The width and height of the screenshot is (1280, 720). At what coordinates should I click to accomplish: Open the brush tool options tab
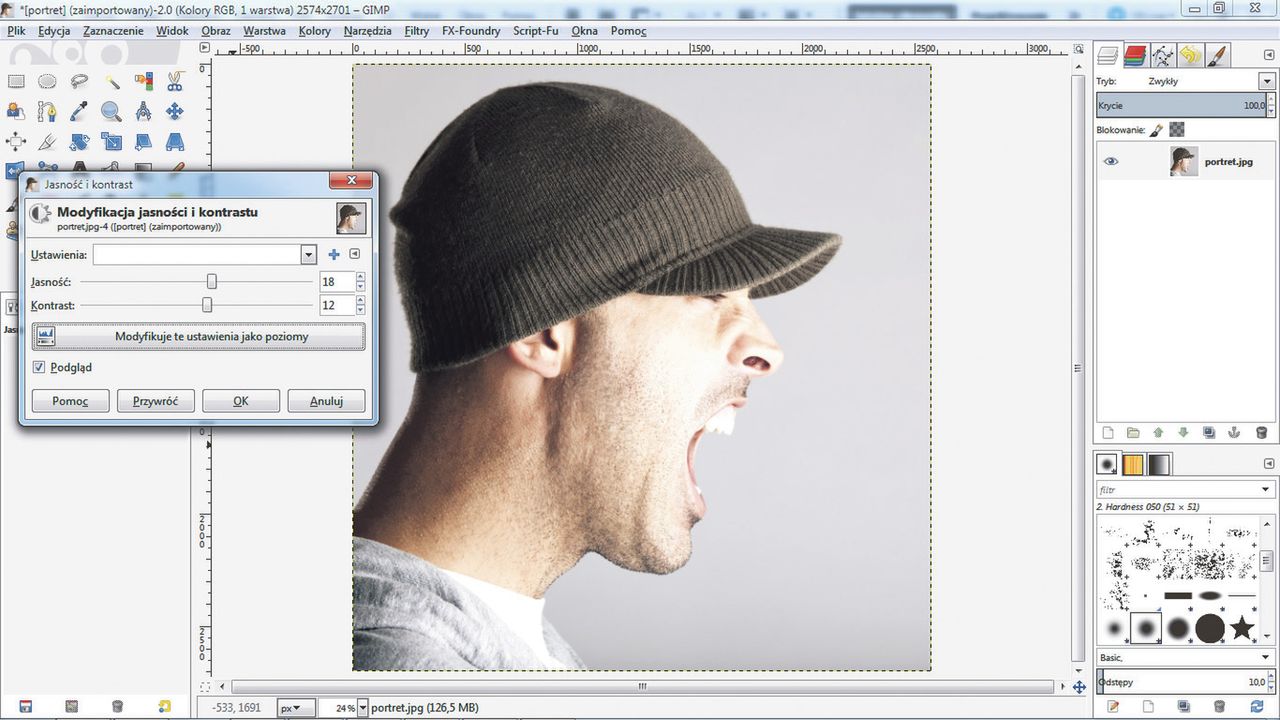pos(1217,55)
